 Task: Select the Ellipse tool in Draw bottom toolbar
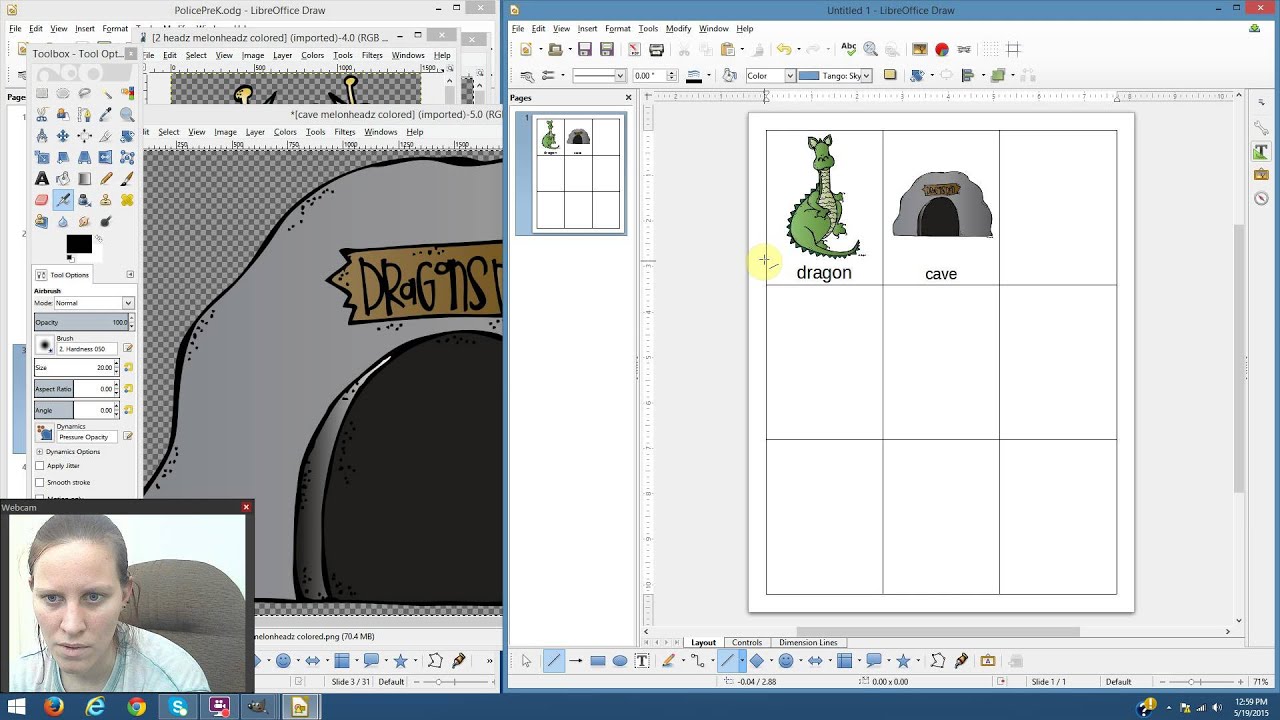(x=620, y=661)
